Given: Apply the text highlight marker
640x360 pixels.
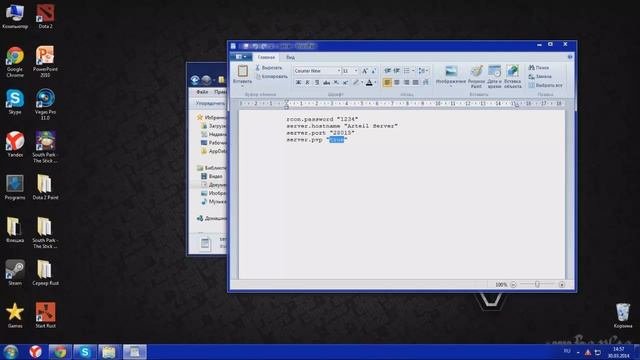Looking at the screenshot, I should point(356,82).
